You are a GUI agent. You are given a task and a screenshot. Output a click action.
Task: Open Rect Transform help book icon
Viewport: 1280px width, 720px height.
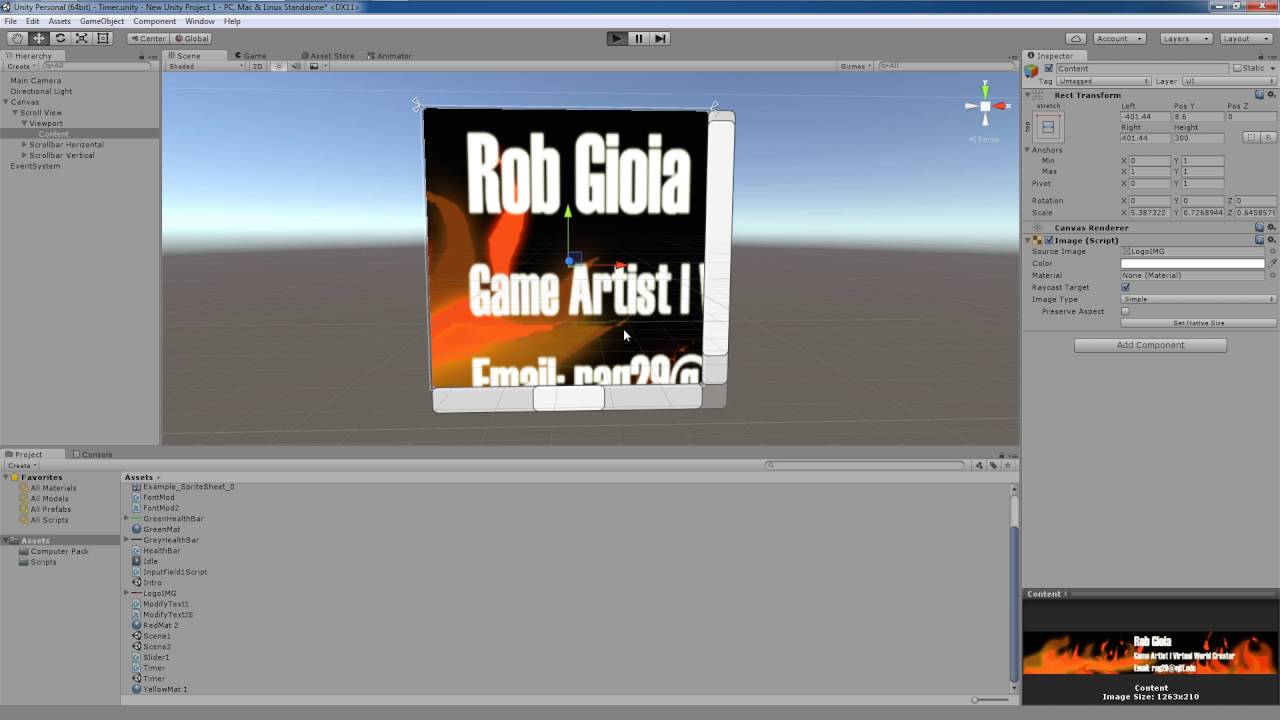click(x=1259, y=95)
